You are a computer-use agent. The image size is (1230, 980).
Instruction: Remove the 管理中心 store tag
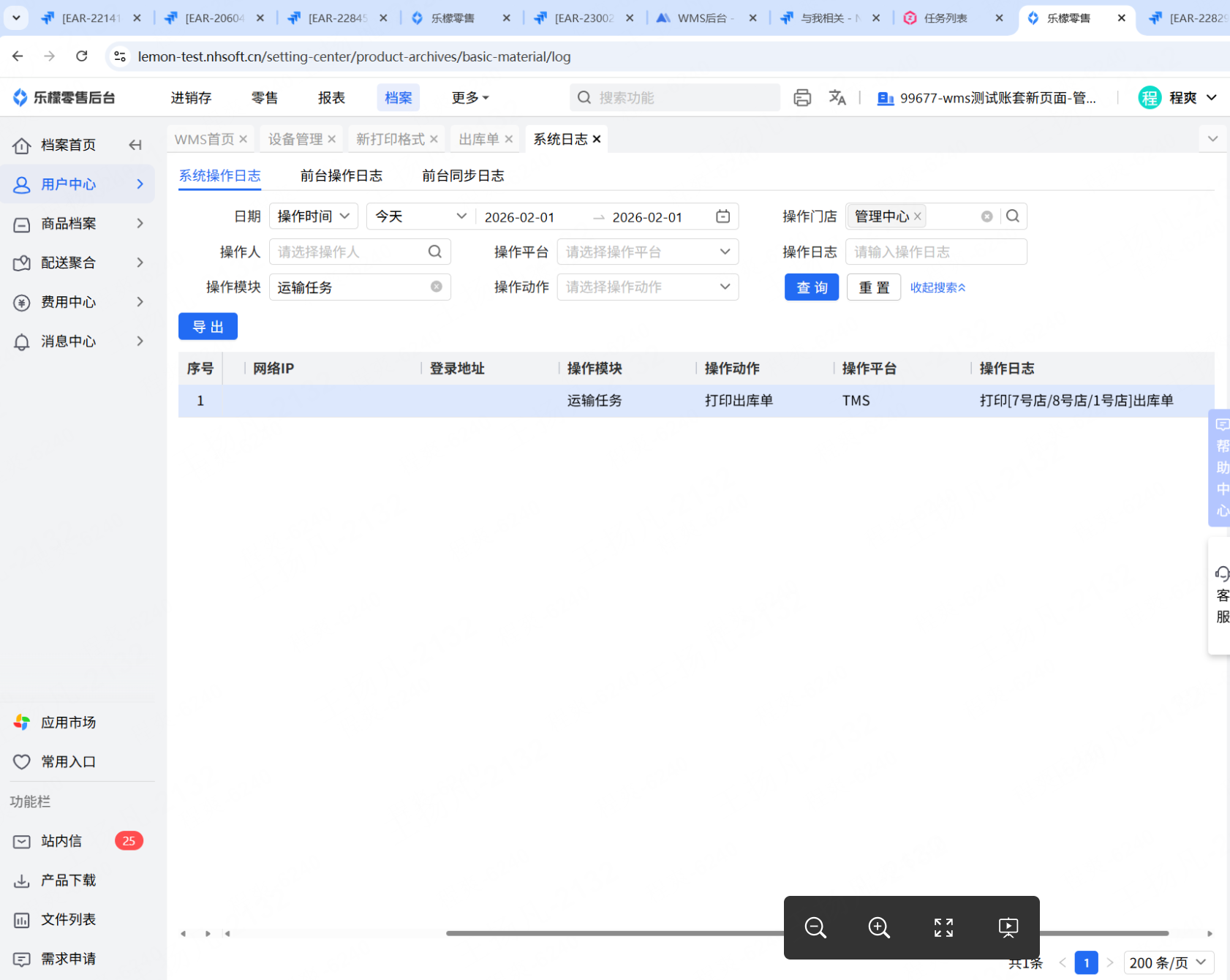click(918, 216)
